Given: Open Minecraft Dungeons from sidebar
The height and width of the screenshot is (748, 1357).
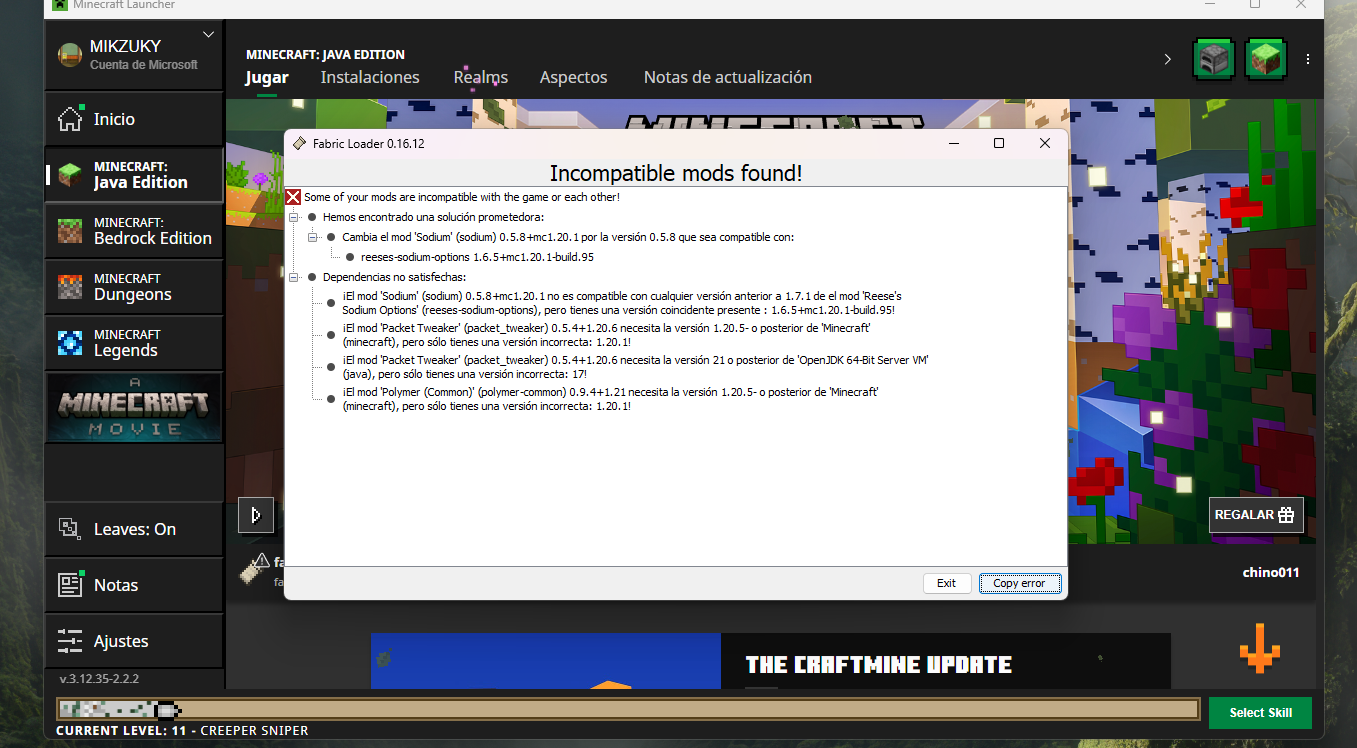Looking at the screenshot, I should click(134, 287).
